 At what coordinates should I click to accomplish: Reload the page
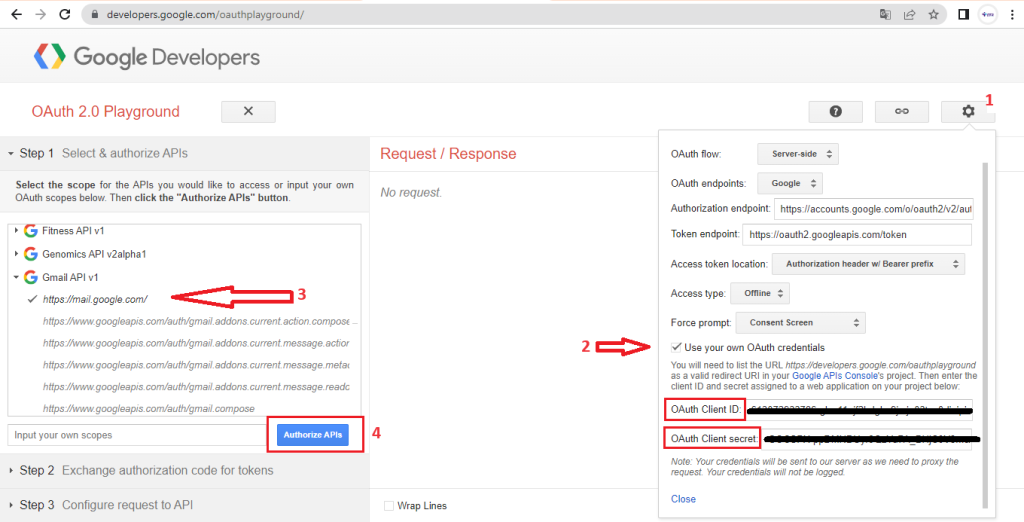coord(65,14)
